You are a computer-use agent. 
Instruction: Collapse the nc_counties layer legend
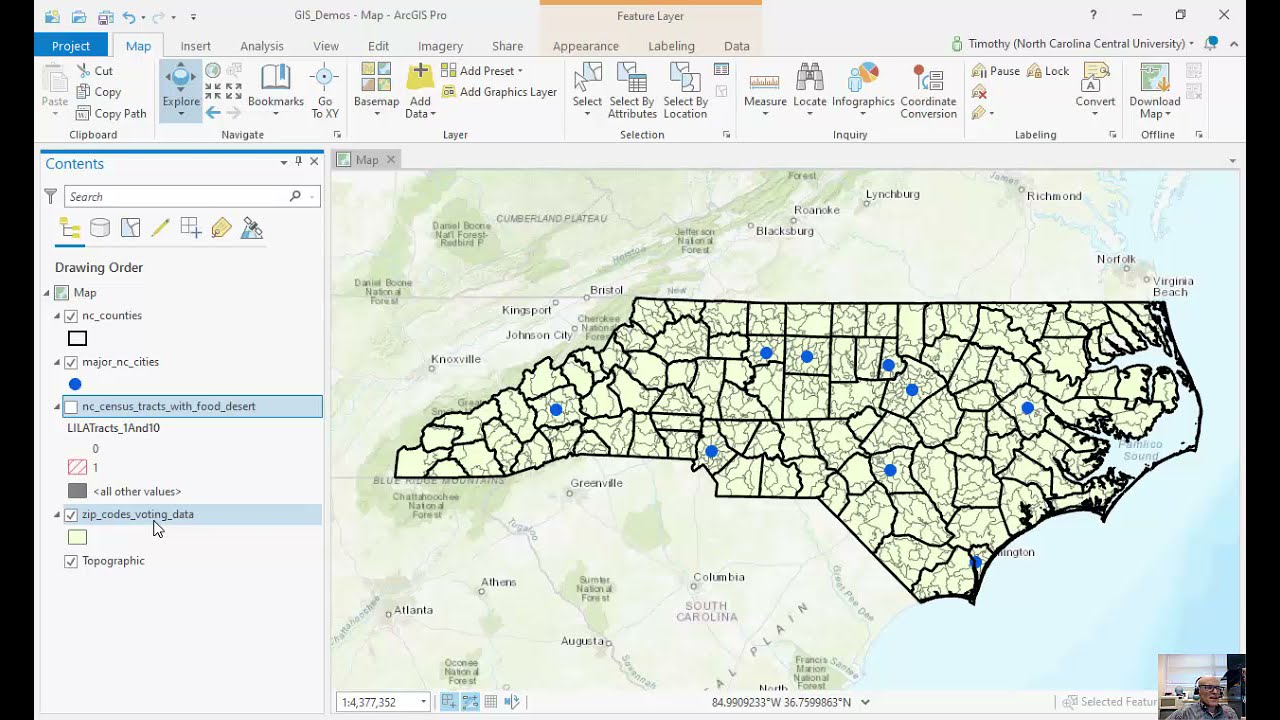[57, 316]
